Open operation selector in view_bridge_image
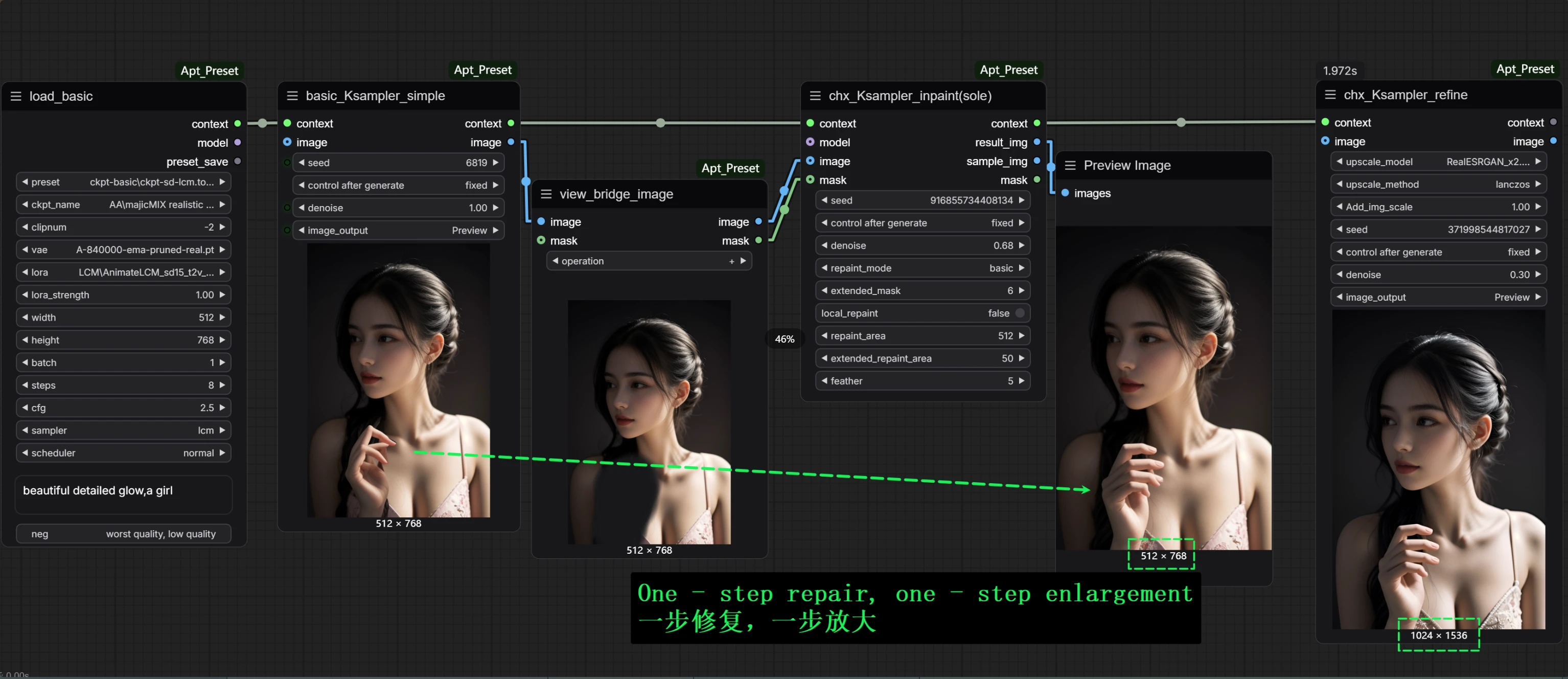The height and width of the screenshot is (679, 1568). coord(650,261)
